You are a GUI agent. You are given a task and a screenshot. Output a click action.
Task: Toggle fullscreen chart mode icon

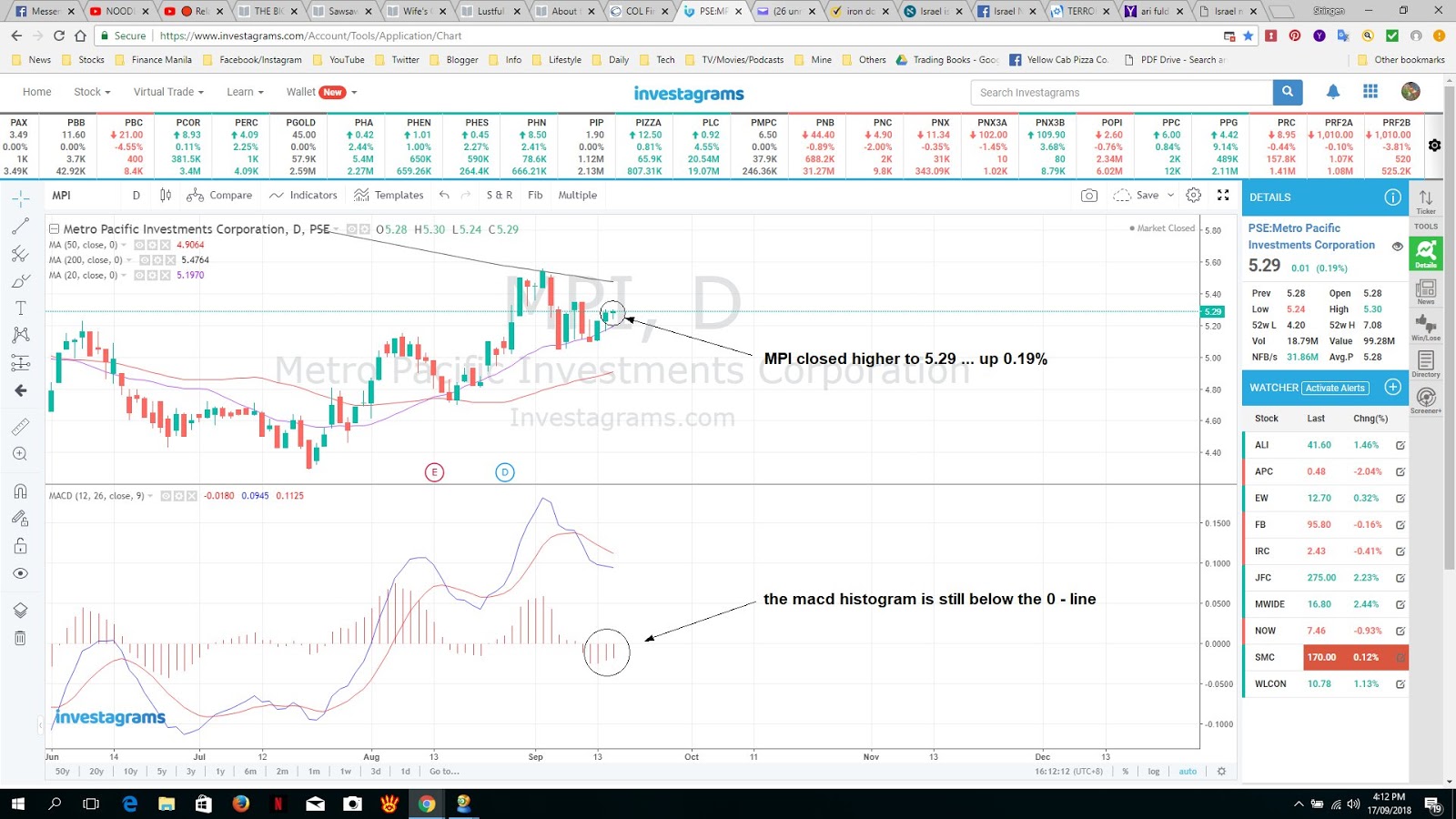click(x=1223, y=195)
